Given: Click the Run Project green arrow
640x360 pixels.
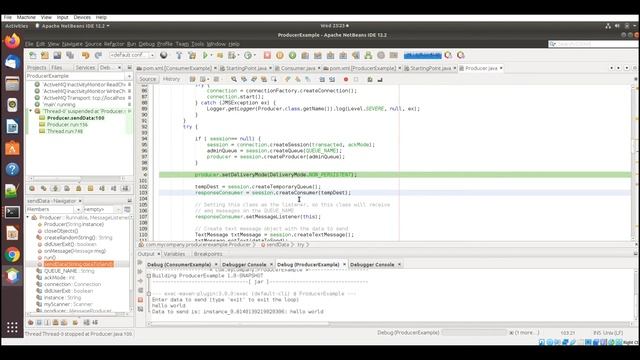Looking at the screenshot, I should pyautogui.click(x=206, y=55).
